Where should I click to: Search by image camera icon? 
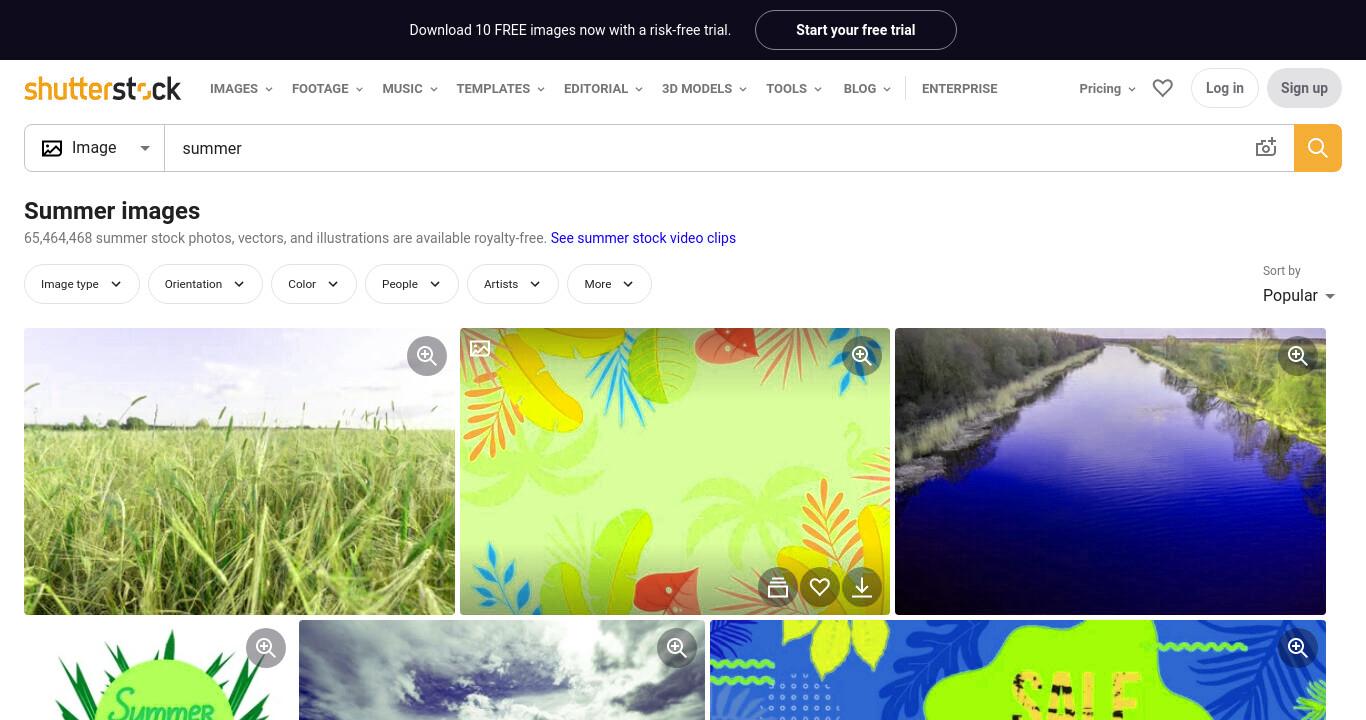[1266, 148]
